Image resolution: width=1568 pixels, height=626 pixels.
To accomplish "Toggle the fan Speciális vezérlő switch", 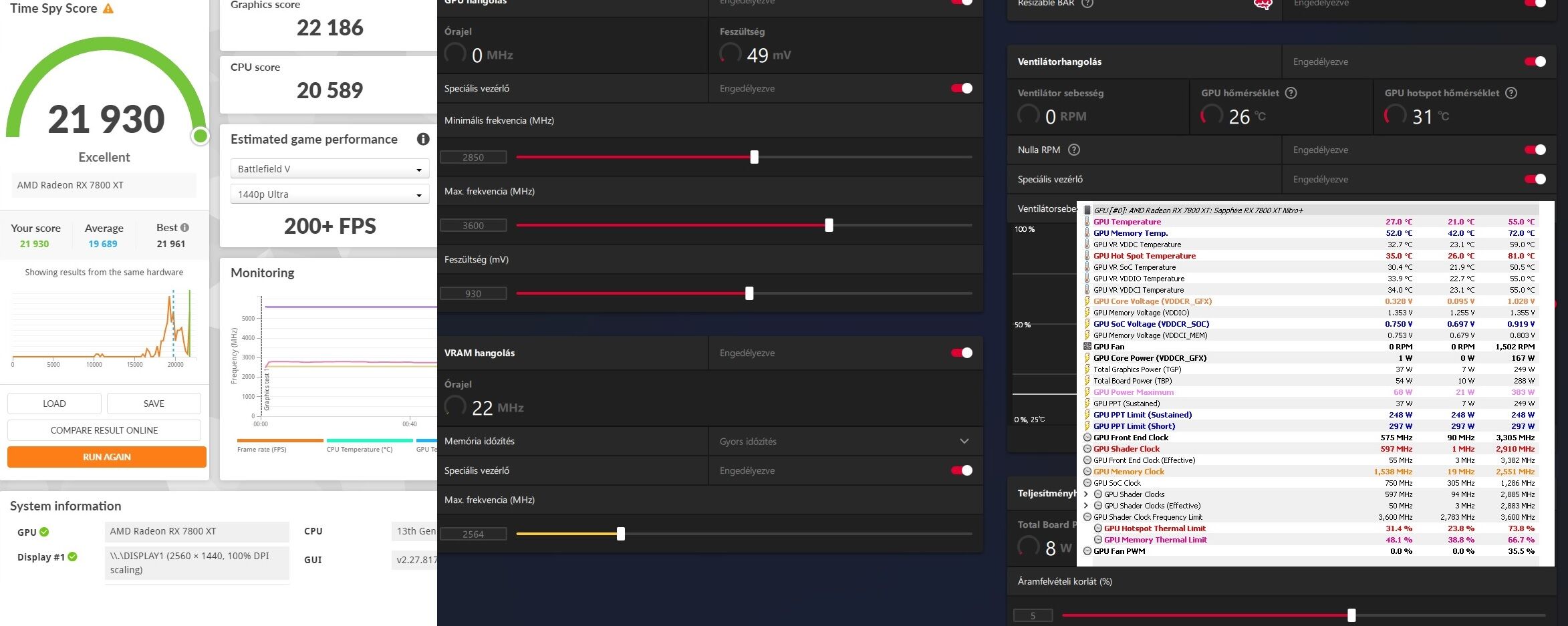I will tap(1535, 179).
